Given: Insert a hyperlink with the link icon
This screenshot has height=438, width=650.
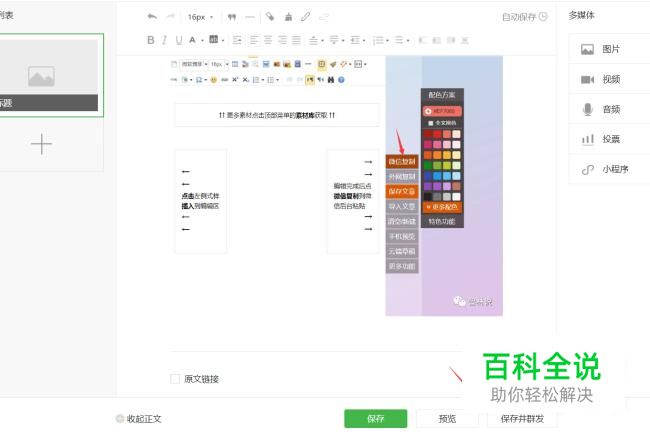Looking at the screenshot, I should [x=306, y=17].
